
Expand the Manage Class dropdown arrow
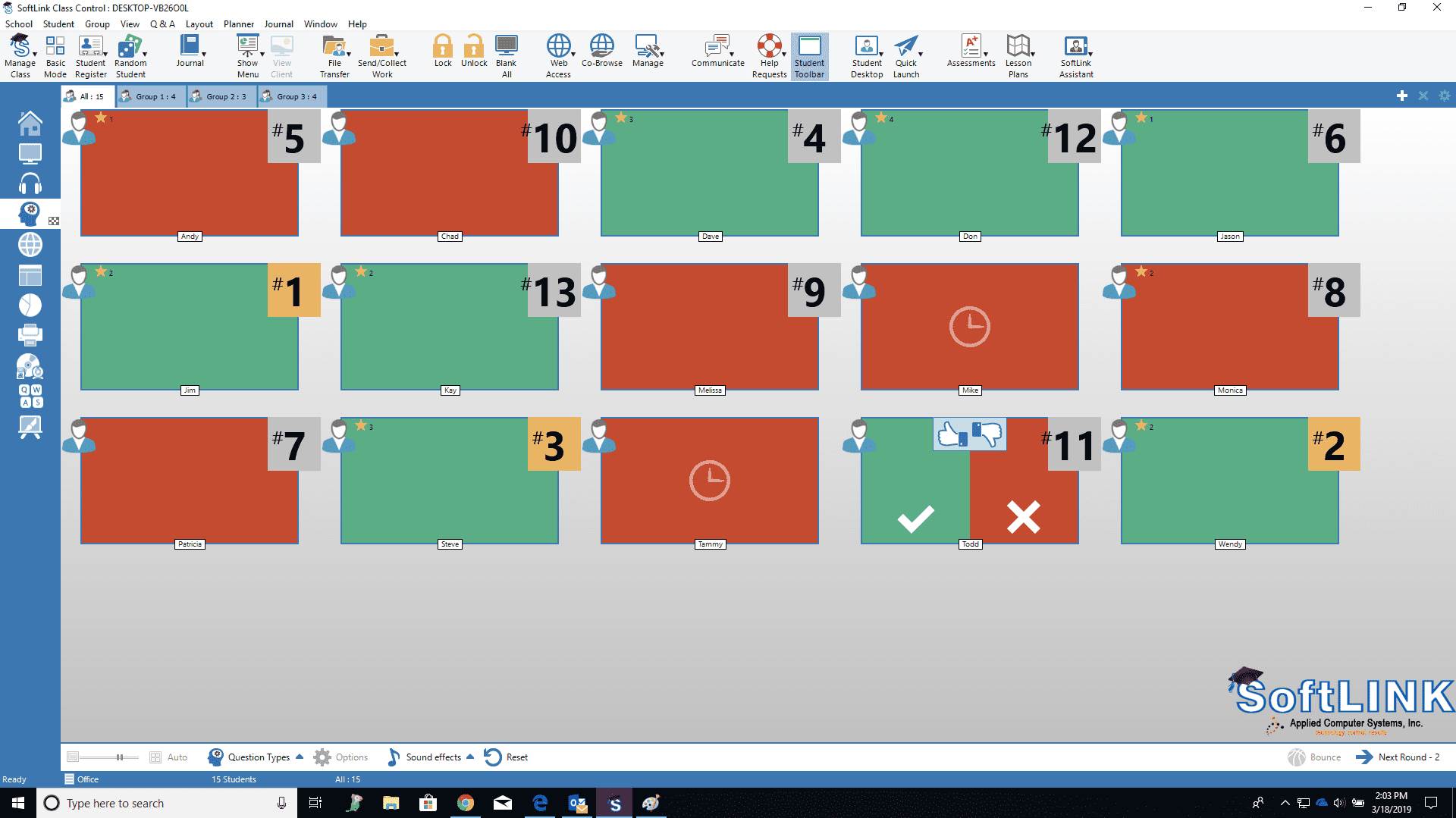click(x=34, y=54)
